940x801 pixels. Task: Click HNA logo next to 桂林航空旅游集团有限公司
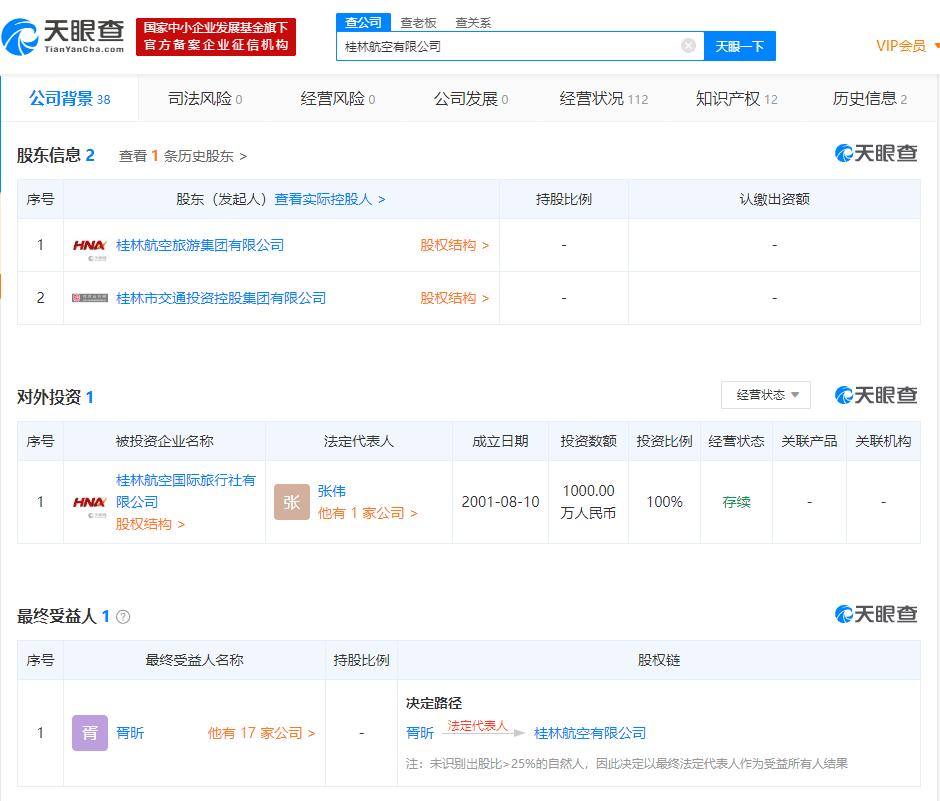tap(89, 246)
